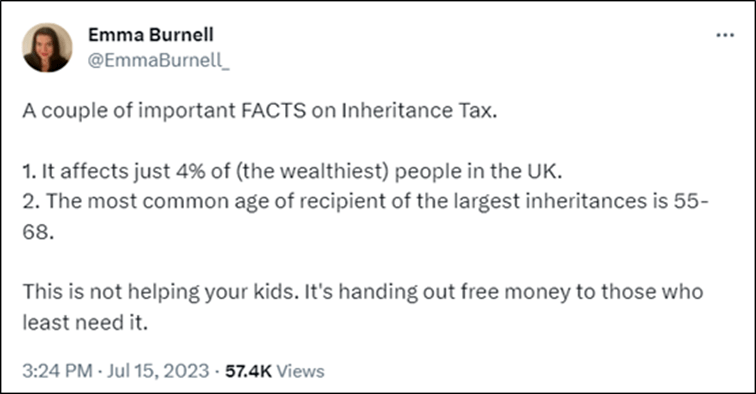Click the sentence 'This is not helping your kids'
The width and height of the screenshot is (756, 394).
pos(161,292)
